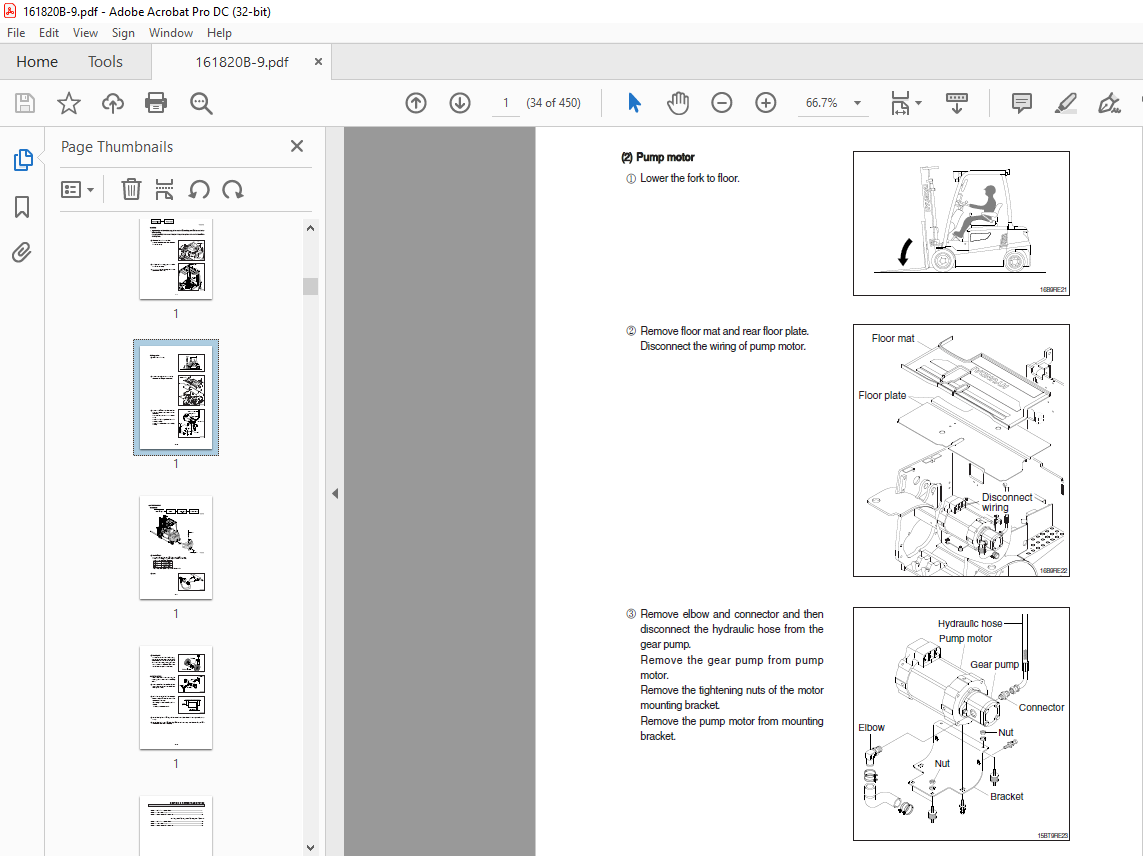Add the file to starred favorites
The width and height of the screenshot is (1143, 856).
(x=69, y=103)
